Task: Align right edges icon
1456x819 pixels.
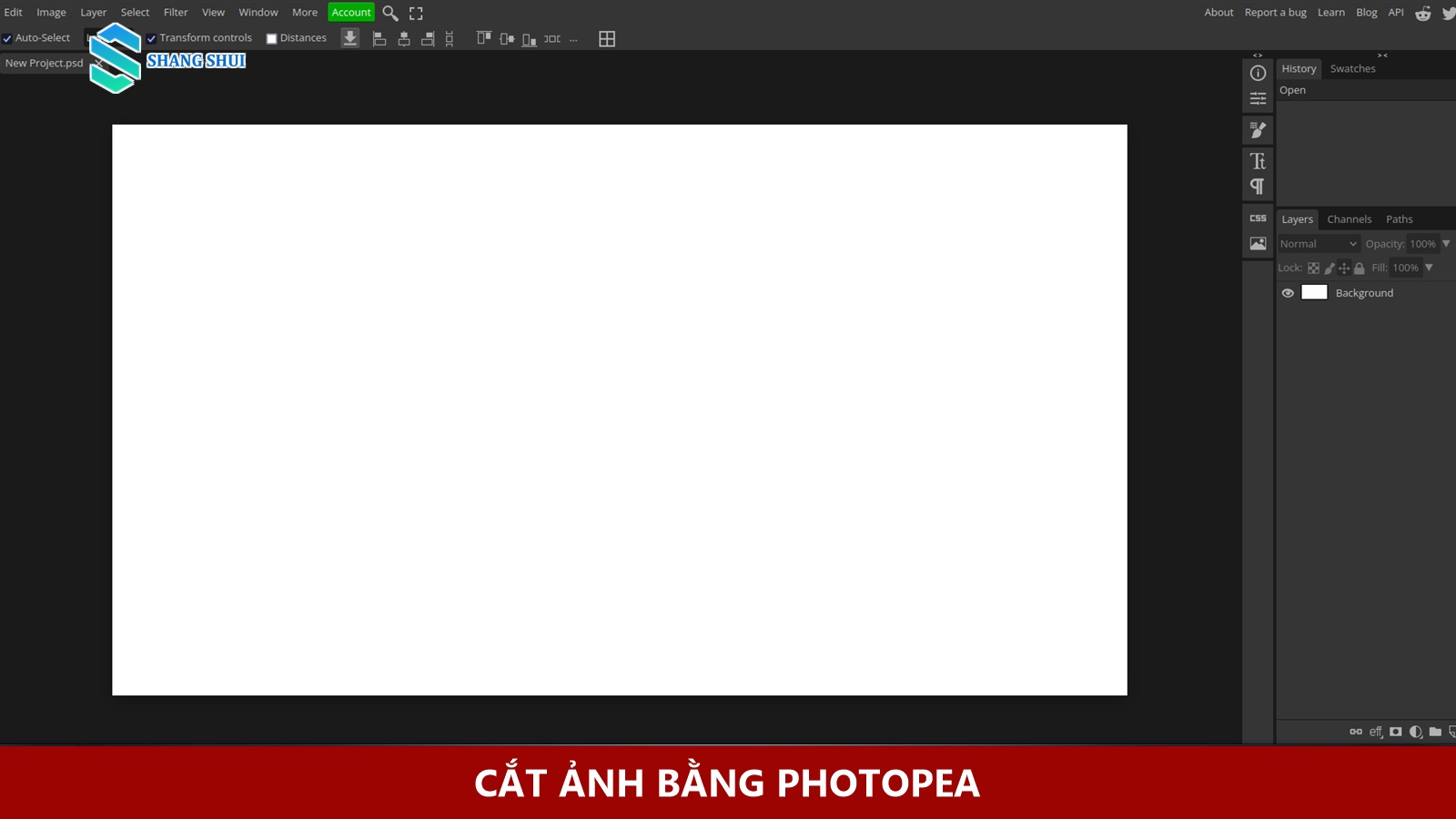Action: 428,39
